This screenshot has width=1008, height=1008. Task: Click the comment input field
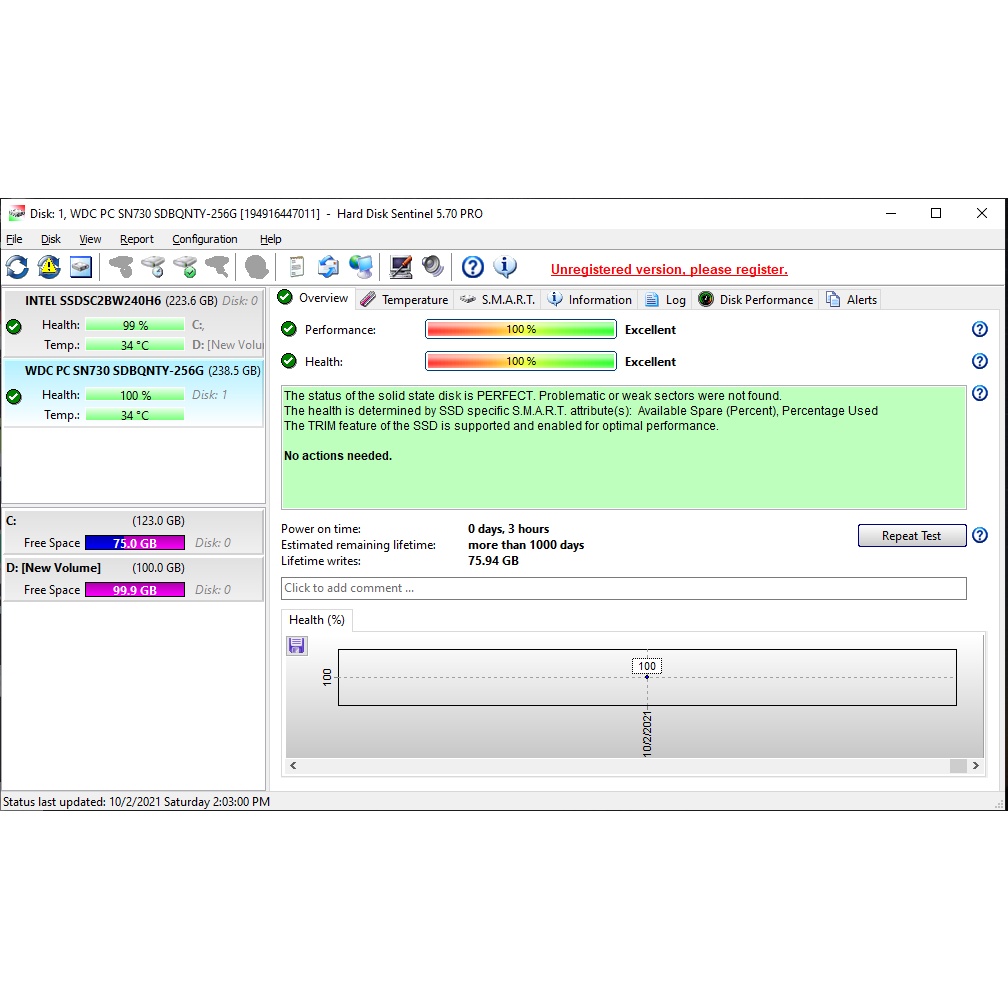(x=623, y=589)
